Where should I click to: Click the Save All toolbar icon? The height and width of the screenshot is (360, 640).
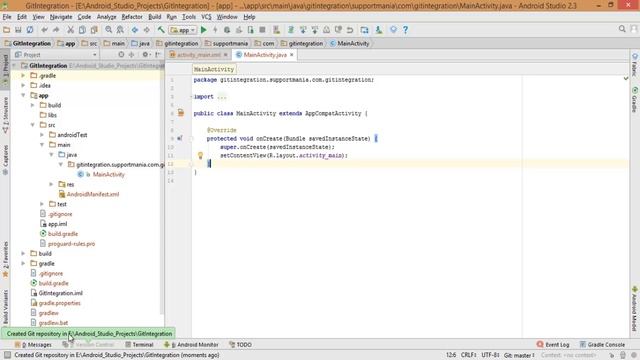click(x=18, y=30)
